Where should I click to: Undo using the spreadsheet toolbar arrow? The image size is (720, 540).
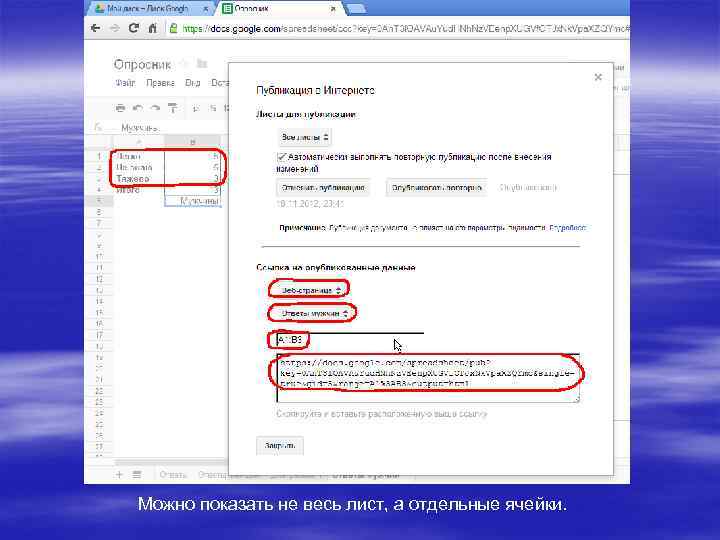coord(137,108)
